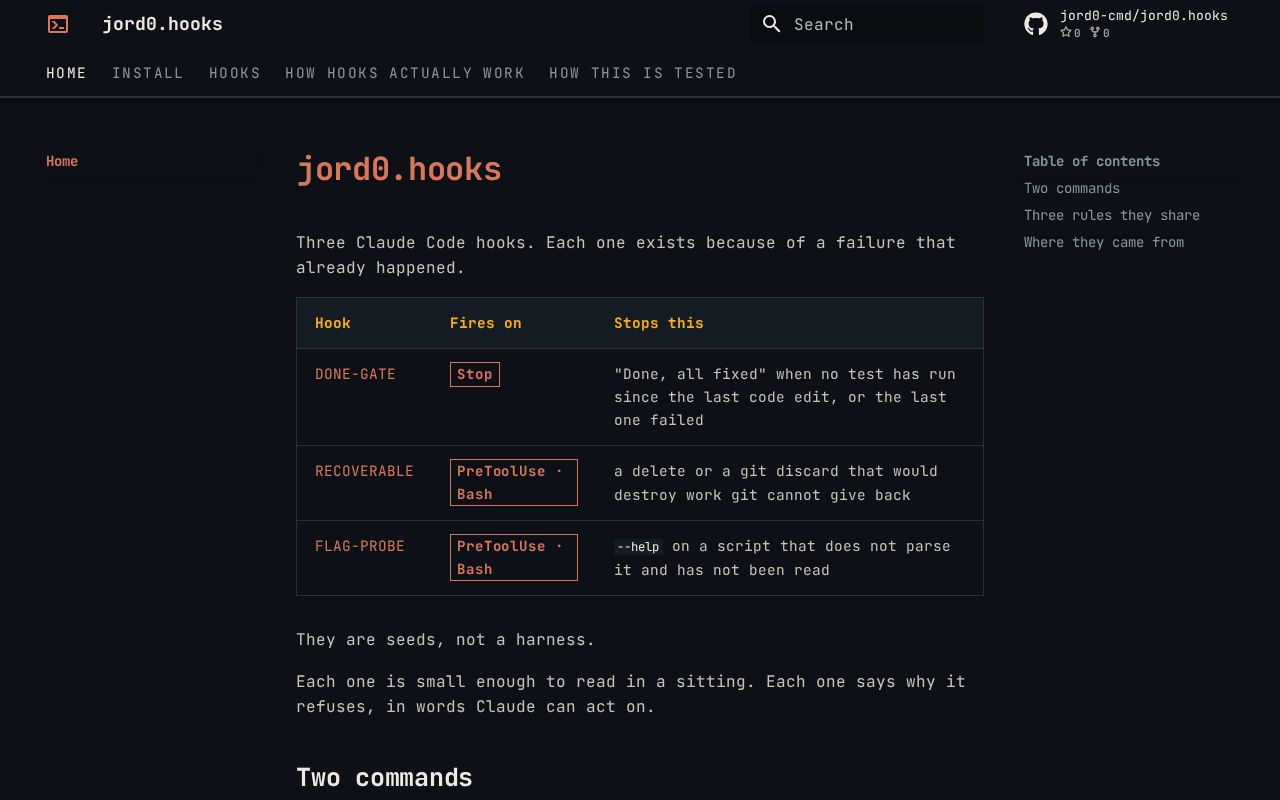Open the FLAG-PROBE hook link
This screenshot has height=800, width=1280.
(x=360, y=546)
